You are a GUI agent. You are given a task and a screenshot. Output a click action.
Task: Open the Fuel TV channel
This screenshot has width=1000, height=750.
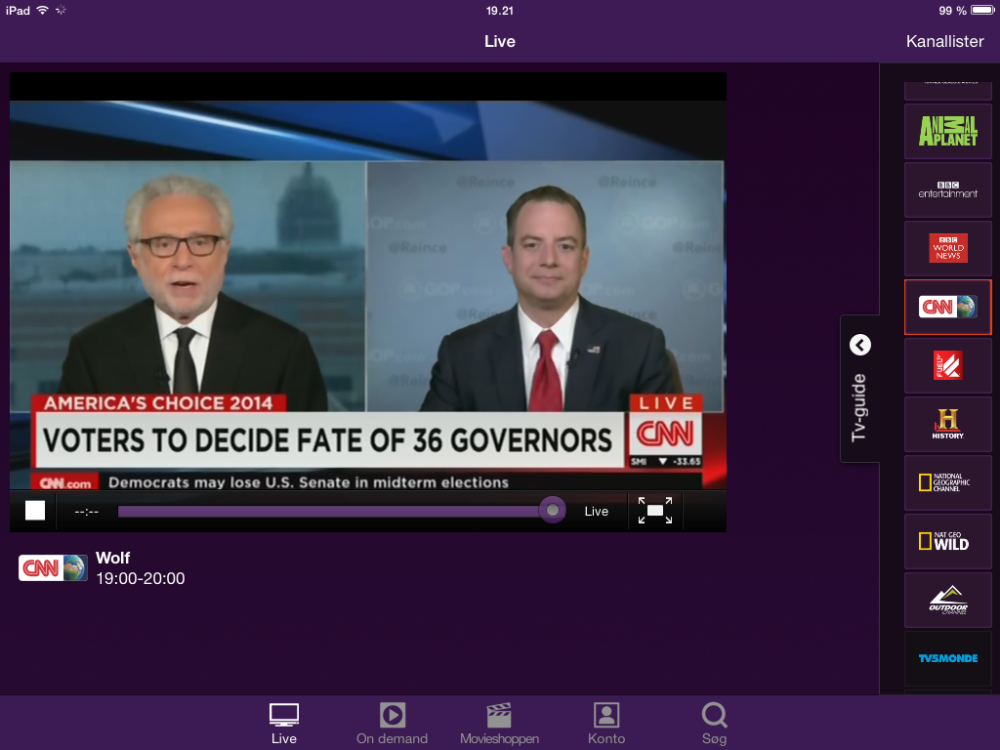(x=948, y=365)
